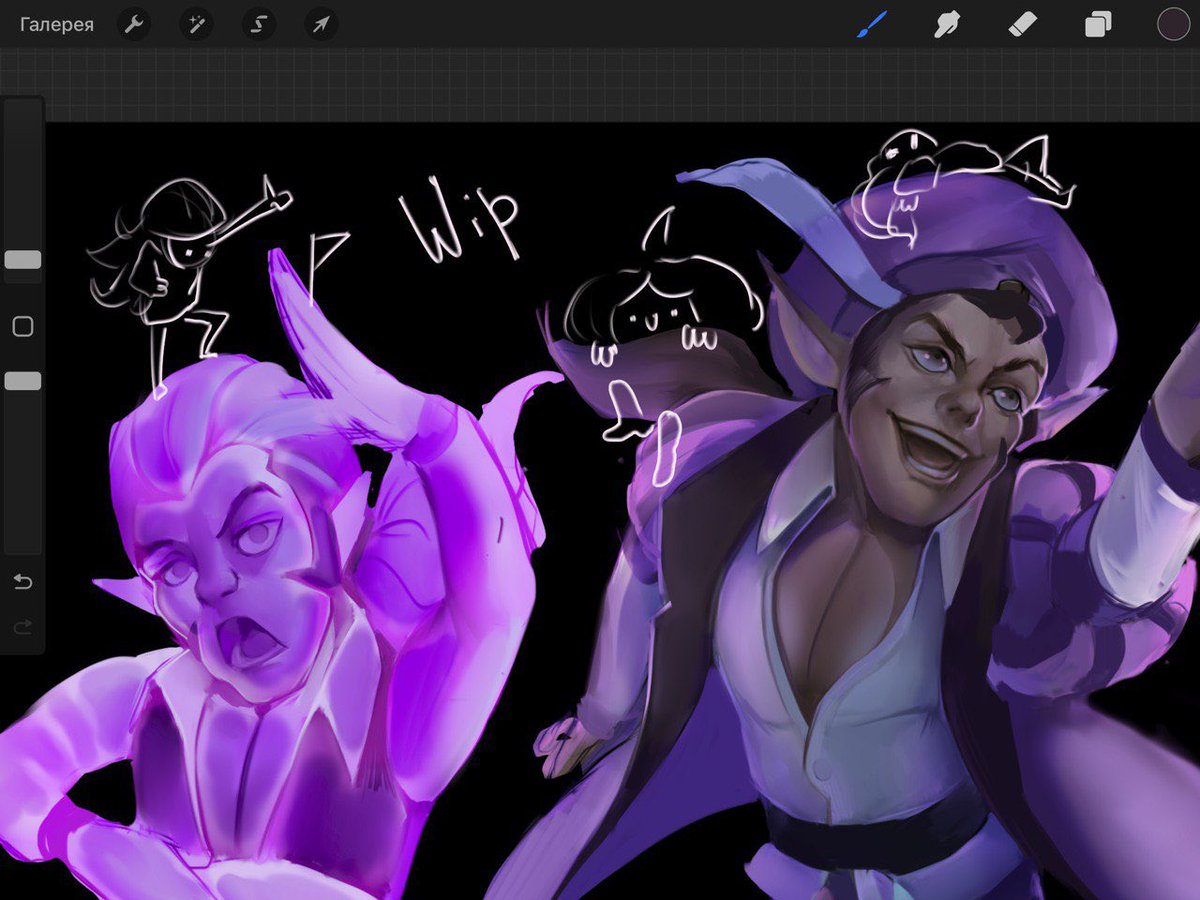Click the brush opacity slider handle
This screenshot has width=1200, height=900.
point(23,381)
